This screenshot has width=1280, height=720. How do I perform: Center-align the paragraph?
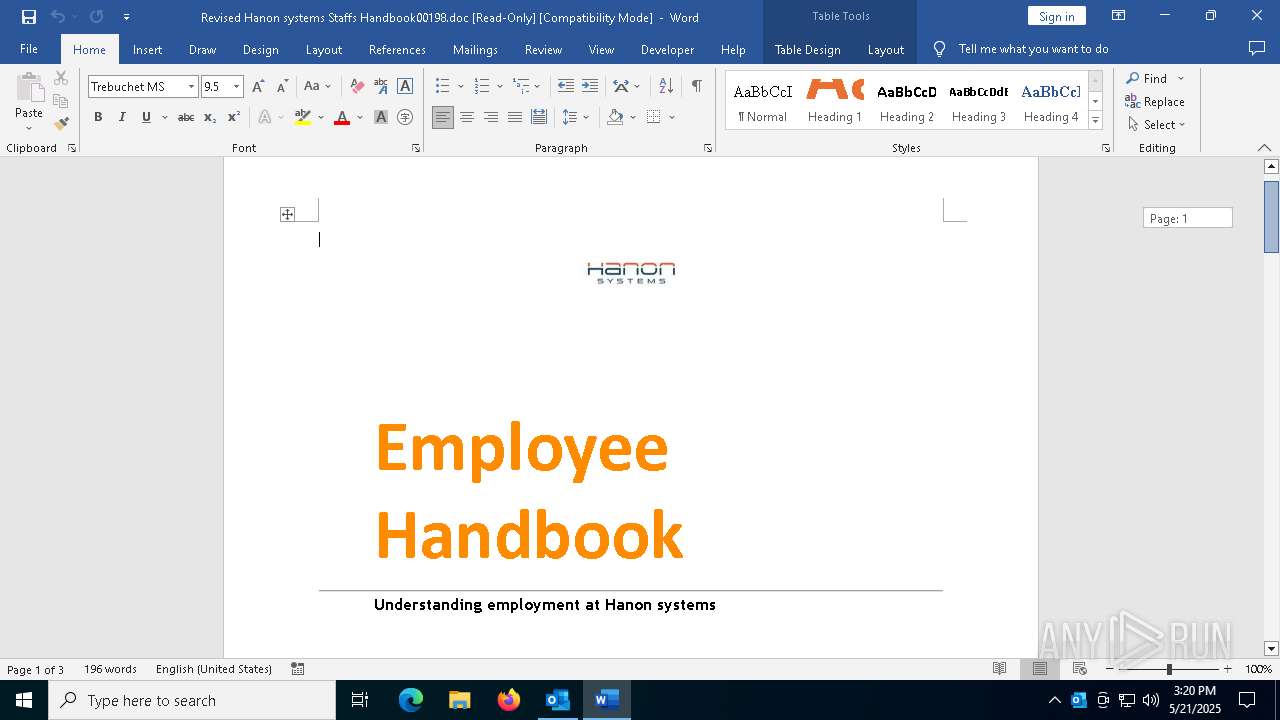click(x=467, y=117)
